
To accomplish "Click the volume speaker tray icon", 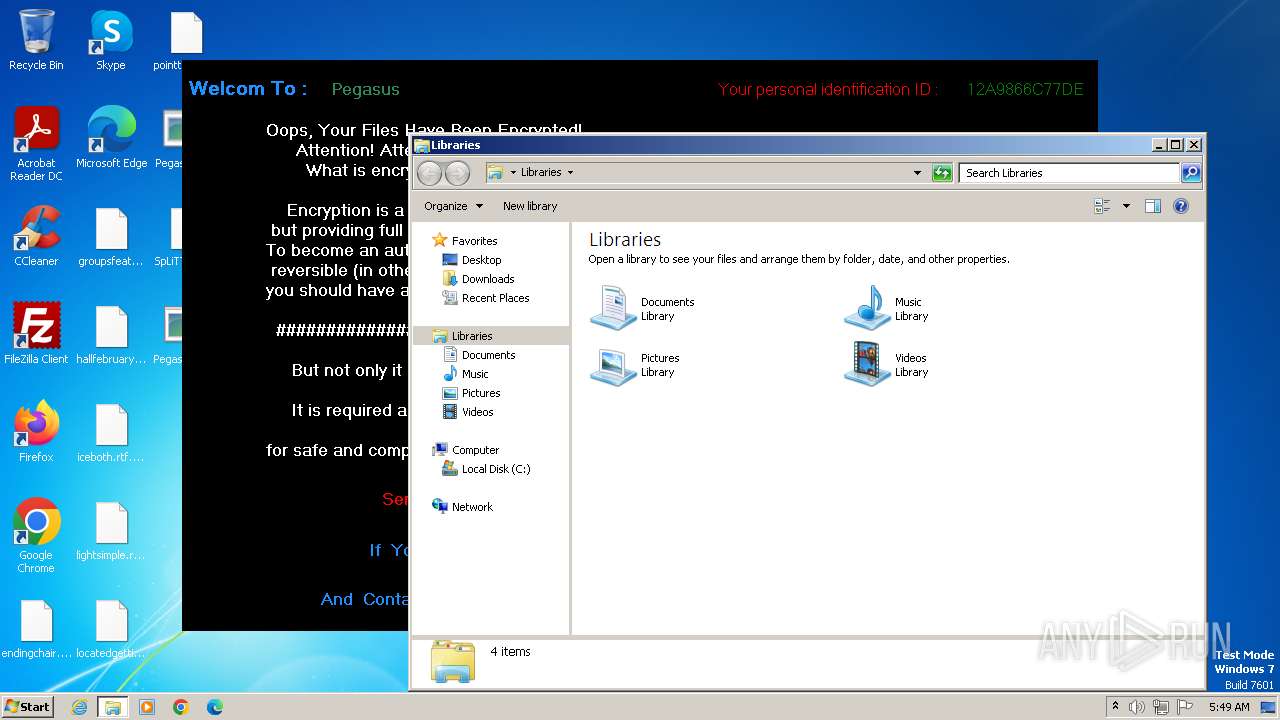I will pos(1137,707).
